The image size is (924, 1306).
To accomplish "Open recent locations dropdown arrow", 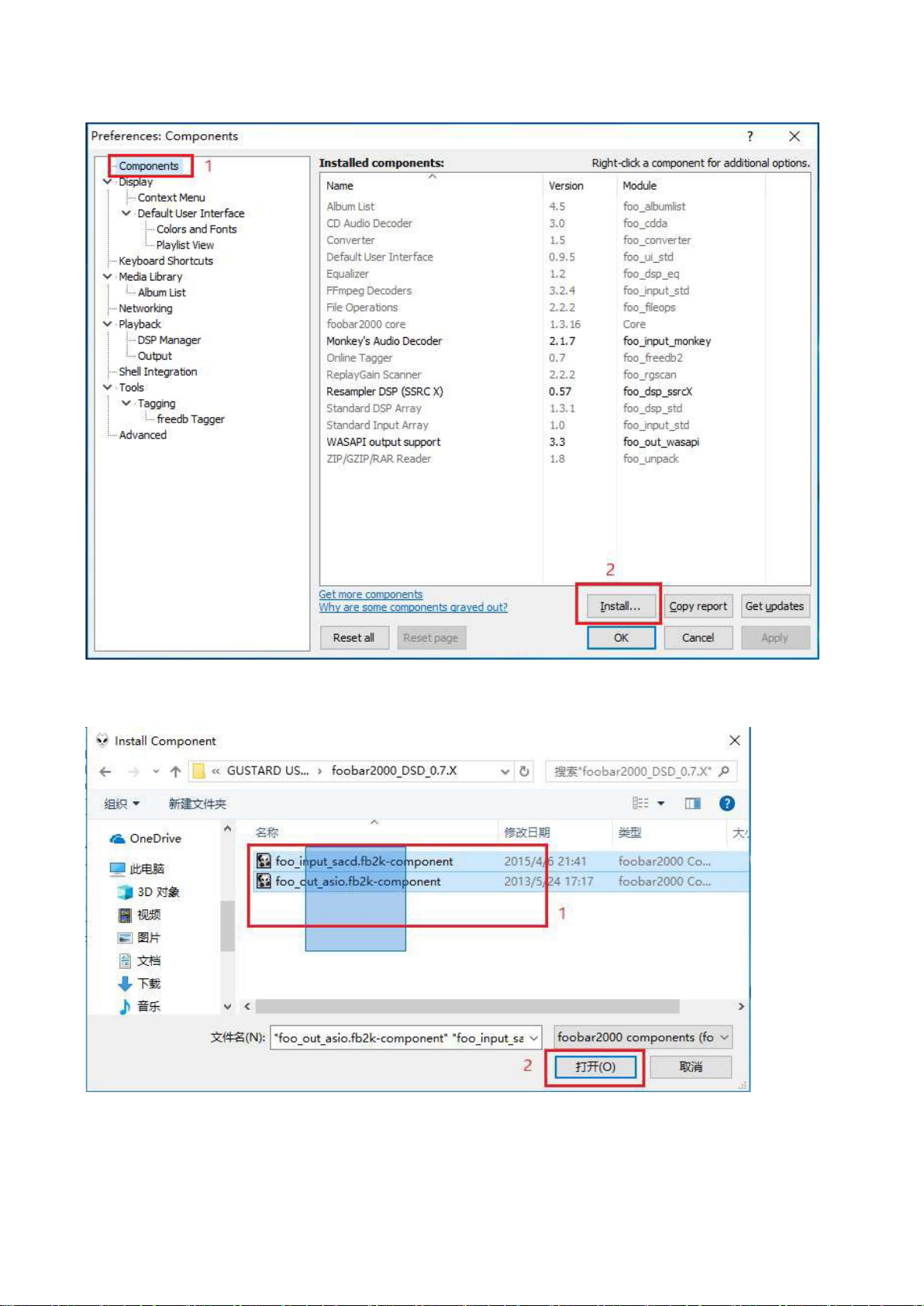I will pyautogui.click(x=156, y=771).
